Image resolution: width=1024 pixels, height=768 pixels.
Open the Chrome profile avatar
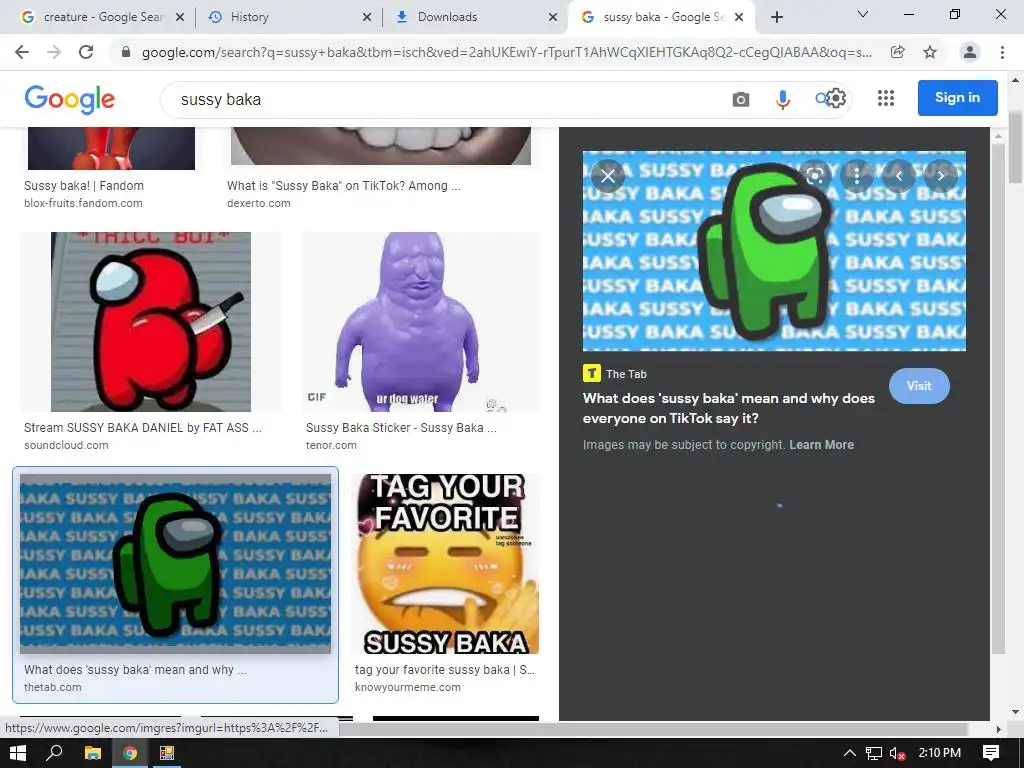[970, 52]
